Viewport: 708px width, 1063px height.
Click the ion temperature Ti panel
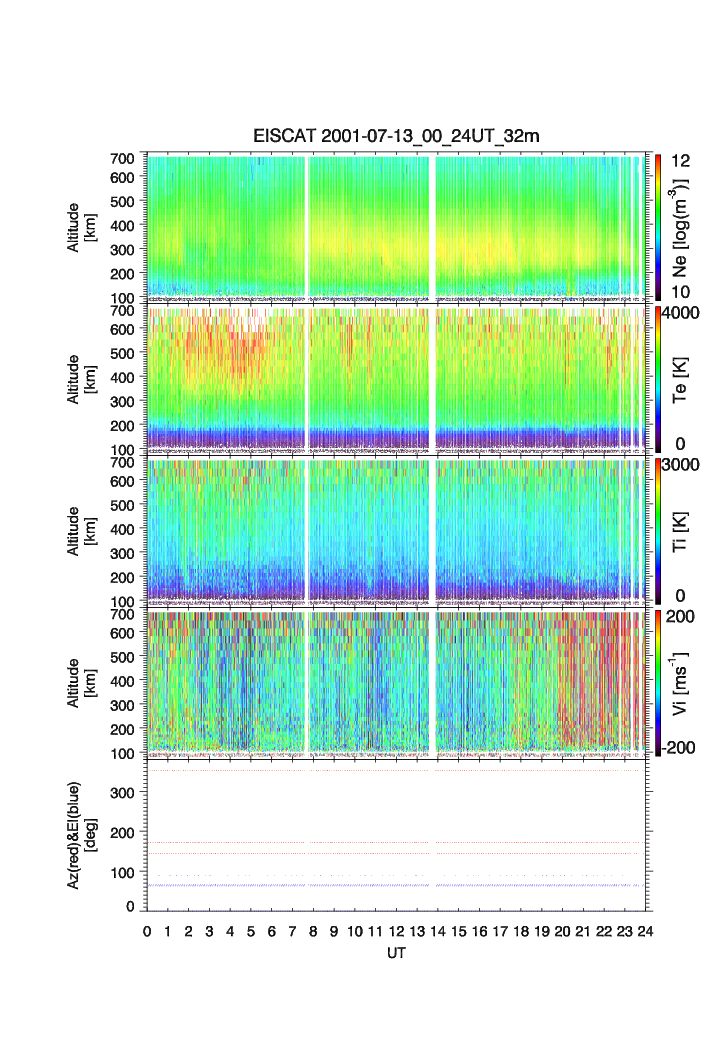coord(396,531)
